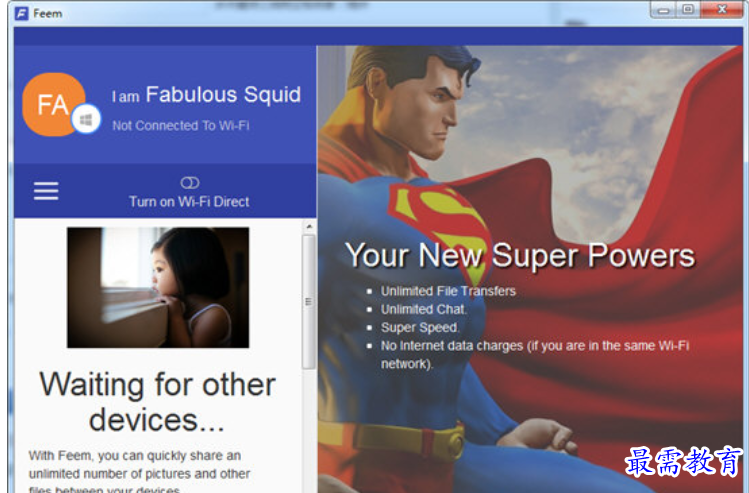Viewport: 749px width, 493px height.
Task: Click the Unlimited File Transfers bullet
Action: (448, 291)
